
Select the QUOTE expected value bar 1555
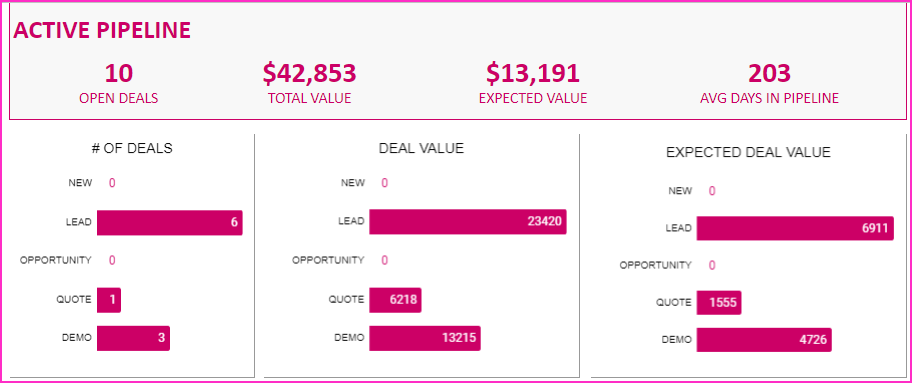coord(719,303)
